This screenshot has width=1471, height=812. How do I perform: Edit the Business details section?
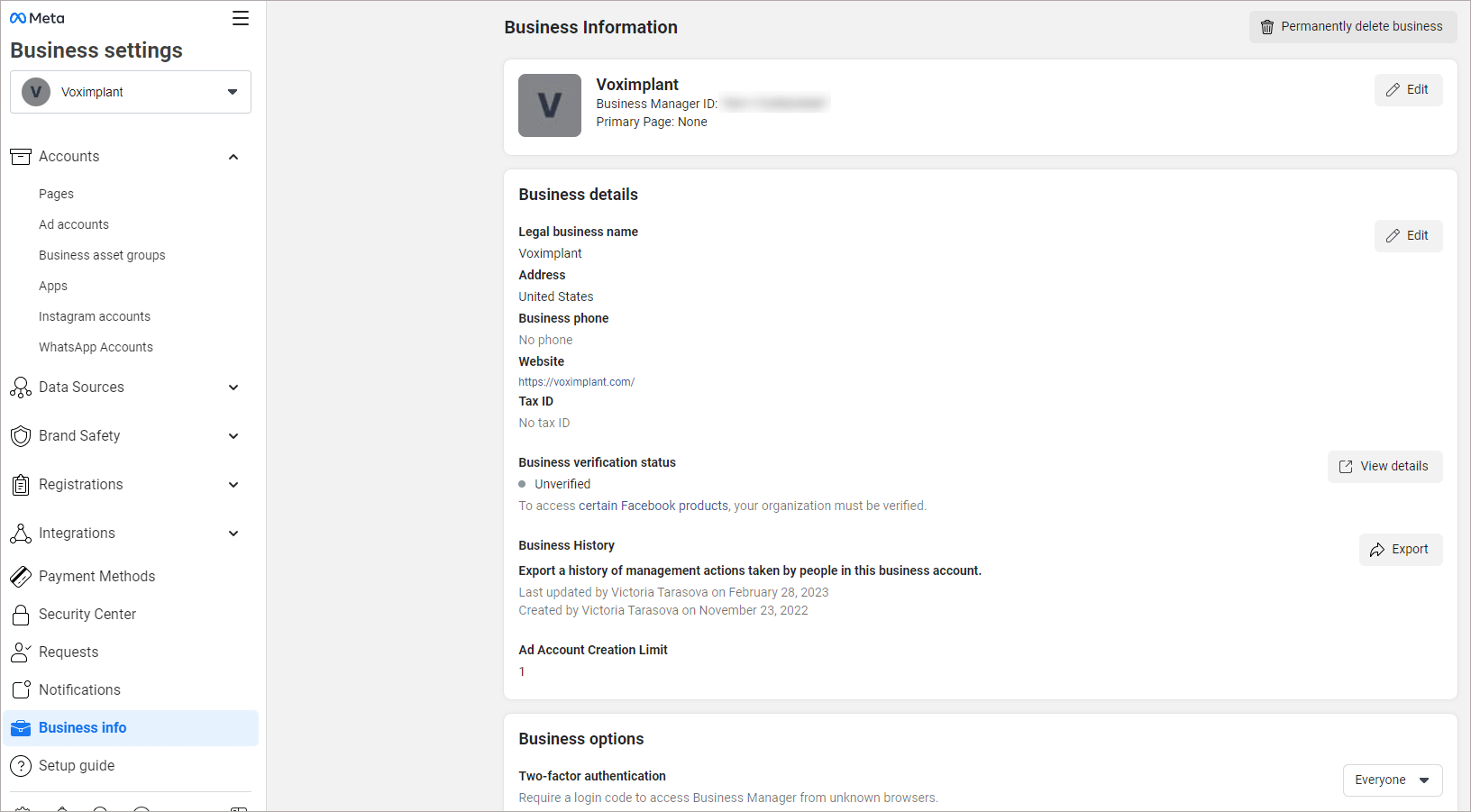point(1408,236)
